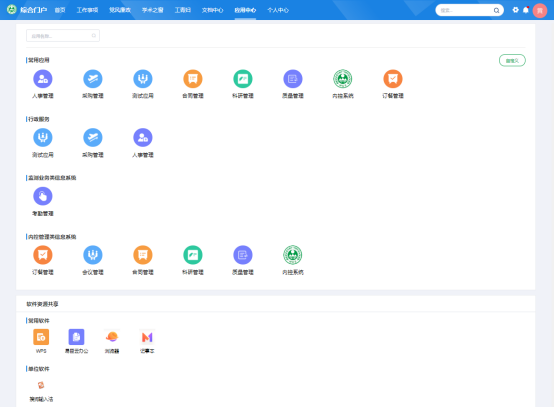Open 内控系统 emblem in 常用应用 row
554x407 pixels.
point(343,79)
